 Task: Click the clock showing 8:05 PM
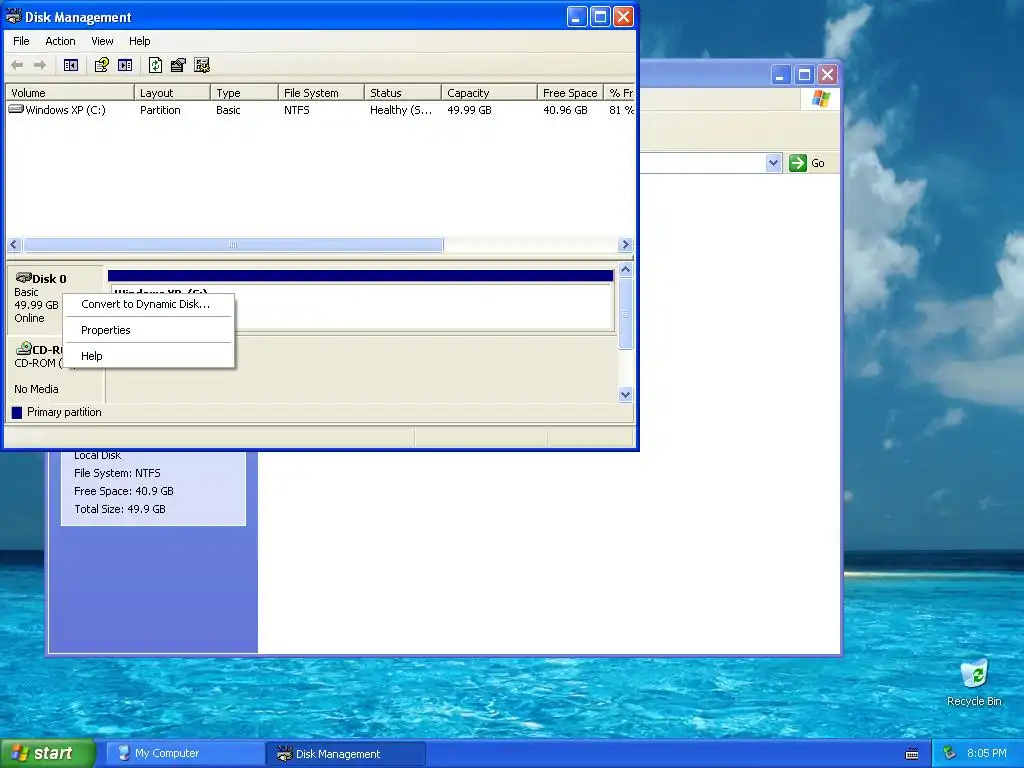point(986,754)
